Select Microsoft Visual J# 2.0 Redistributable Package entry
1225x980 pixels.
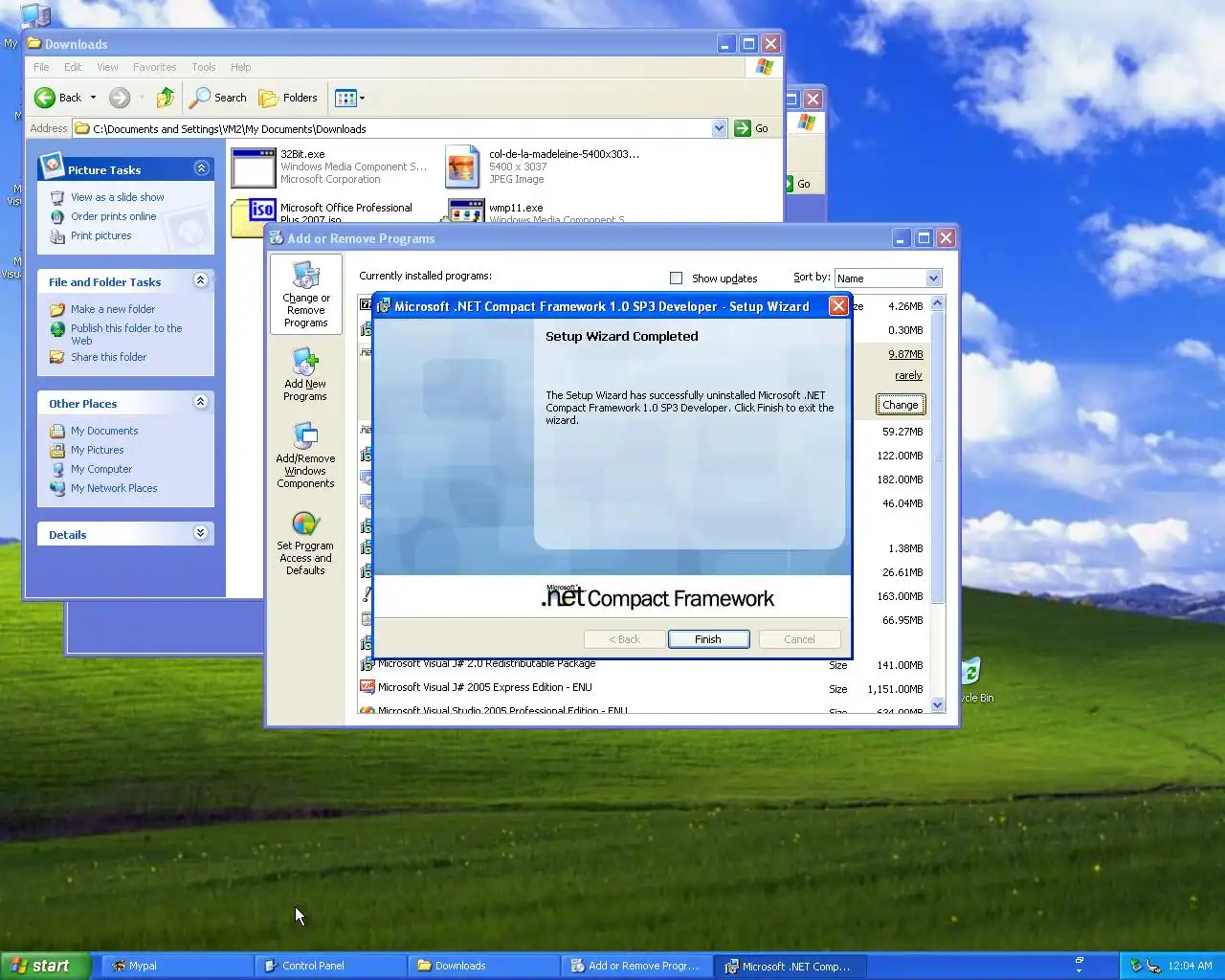(x=484, y=664)
